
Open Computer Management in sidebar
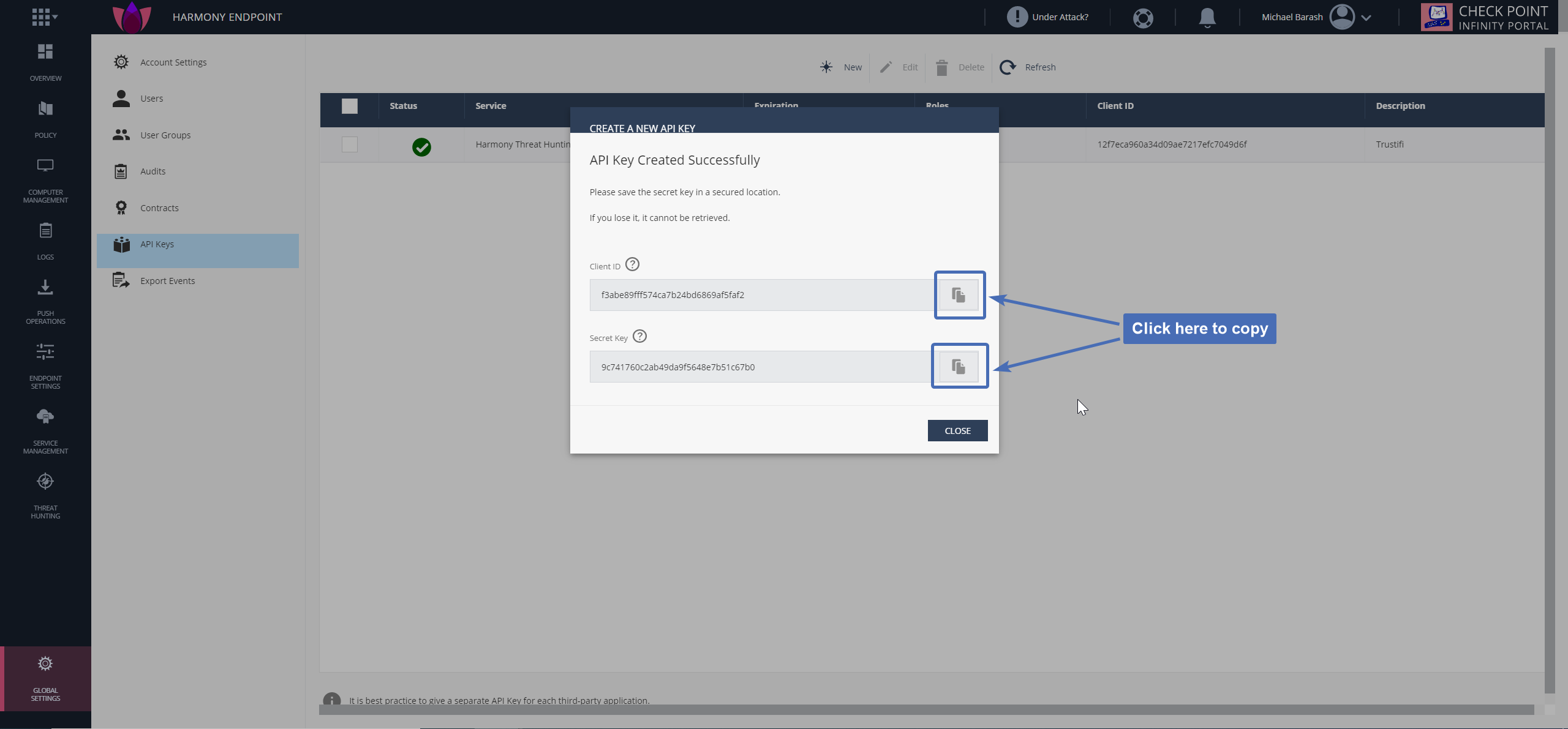click(x=45, y=181)
